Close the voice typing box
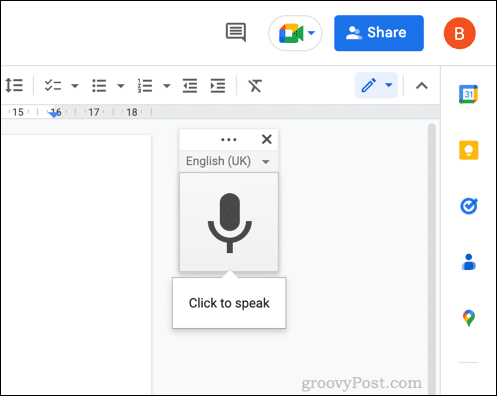The width and height of the screenshot is (497, 396). point(267,139)
